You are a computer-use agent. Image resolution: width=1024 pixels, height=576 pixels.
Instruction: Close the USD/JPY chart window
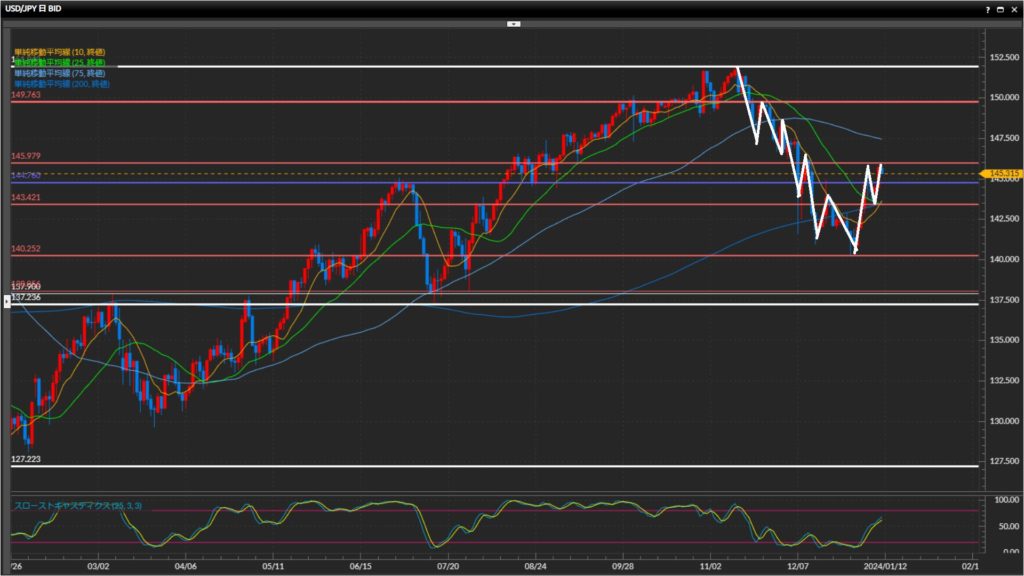[x=1013, y=9]
